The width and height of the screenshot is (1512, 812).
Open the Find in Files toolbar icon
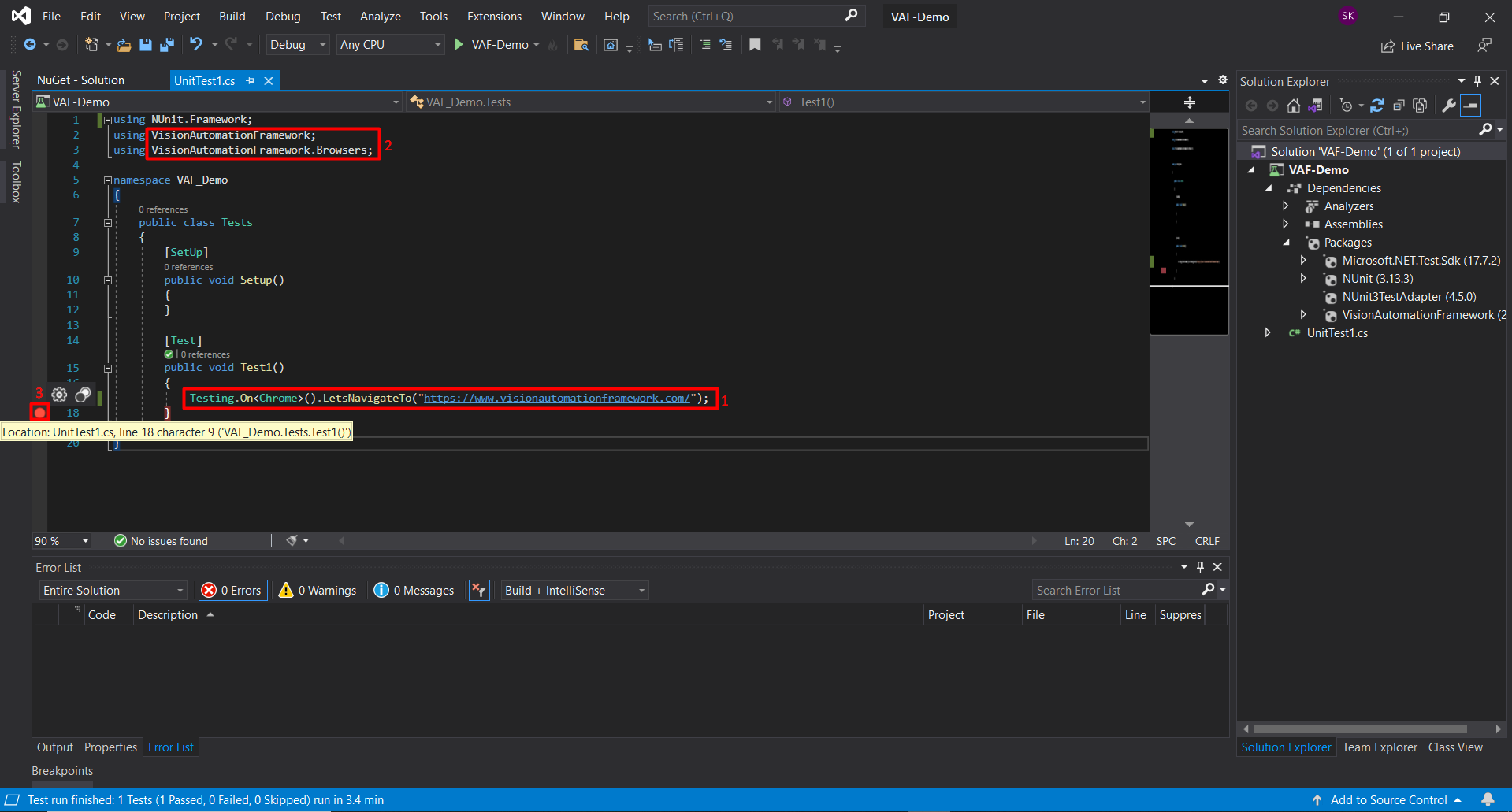[581, 45]
